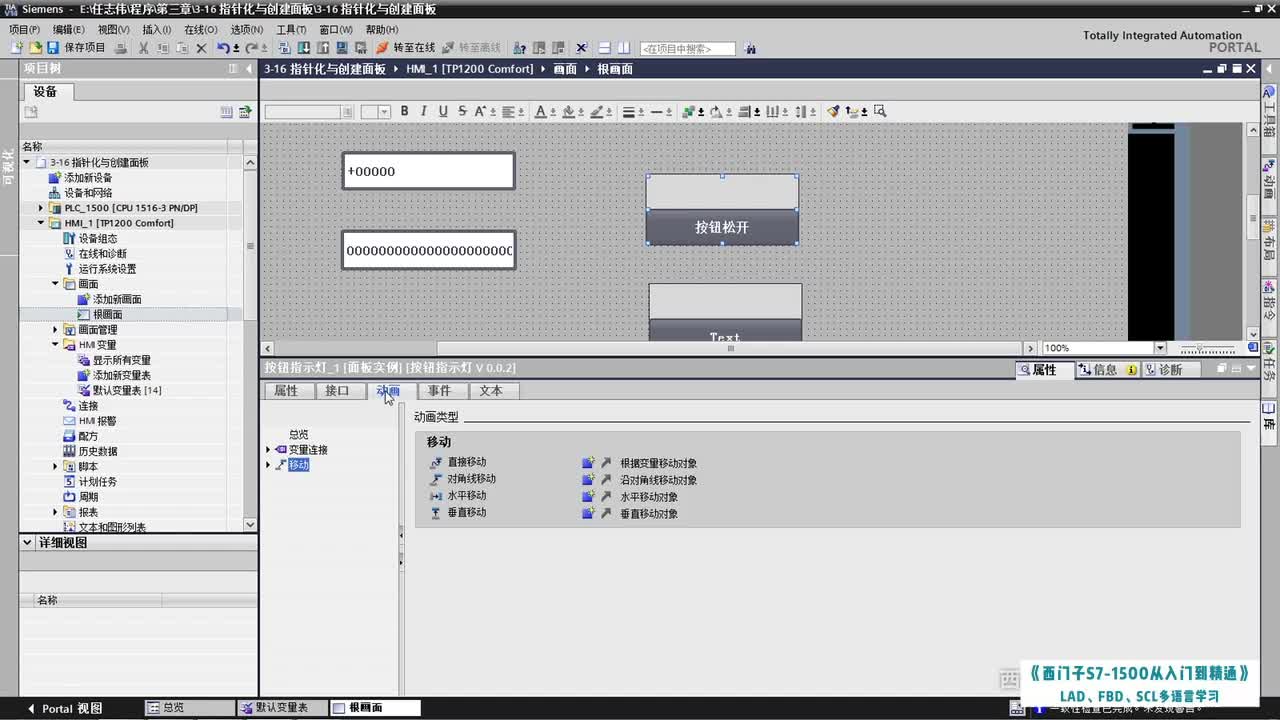Select HMI 报警 tree item
Screen dimensions: 1280x720
pos(97,421)
